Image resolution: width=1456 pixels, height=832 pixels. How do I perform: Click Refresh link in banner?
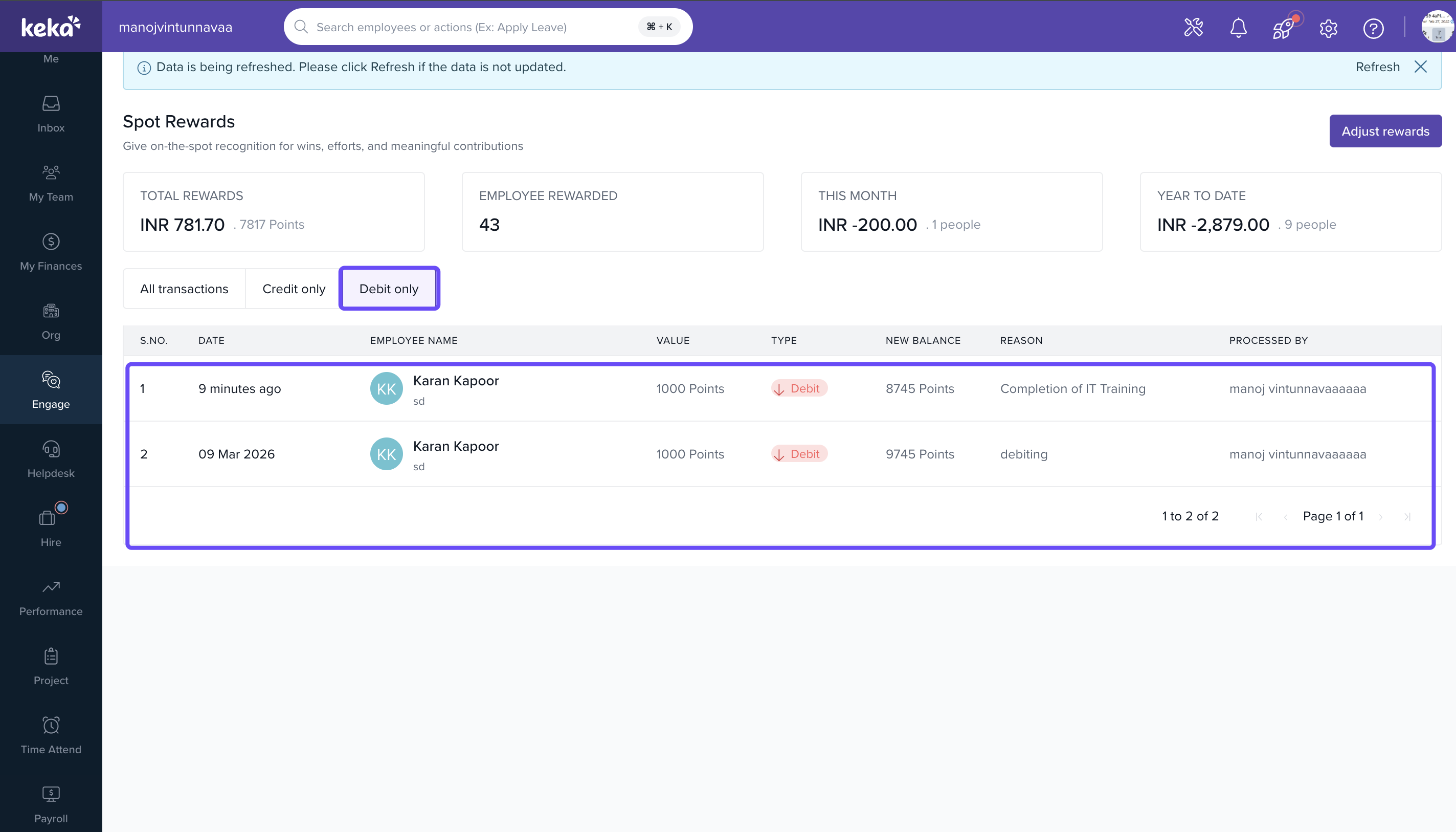click(1377, 67)
